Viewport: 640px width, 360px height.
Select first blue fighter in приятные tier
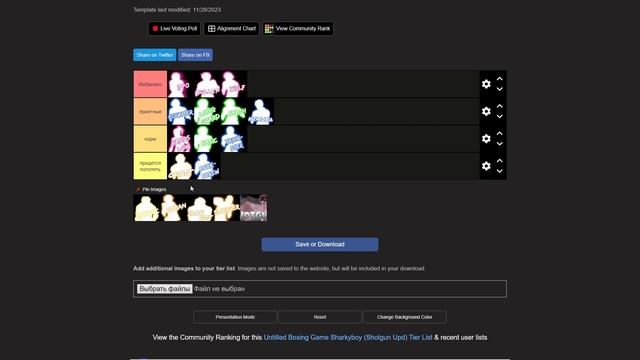coord(180,111)
